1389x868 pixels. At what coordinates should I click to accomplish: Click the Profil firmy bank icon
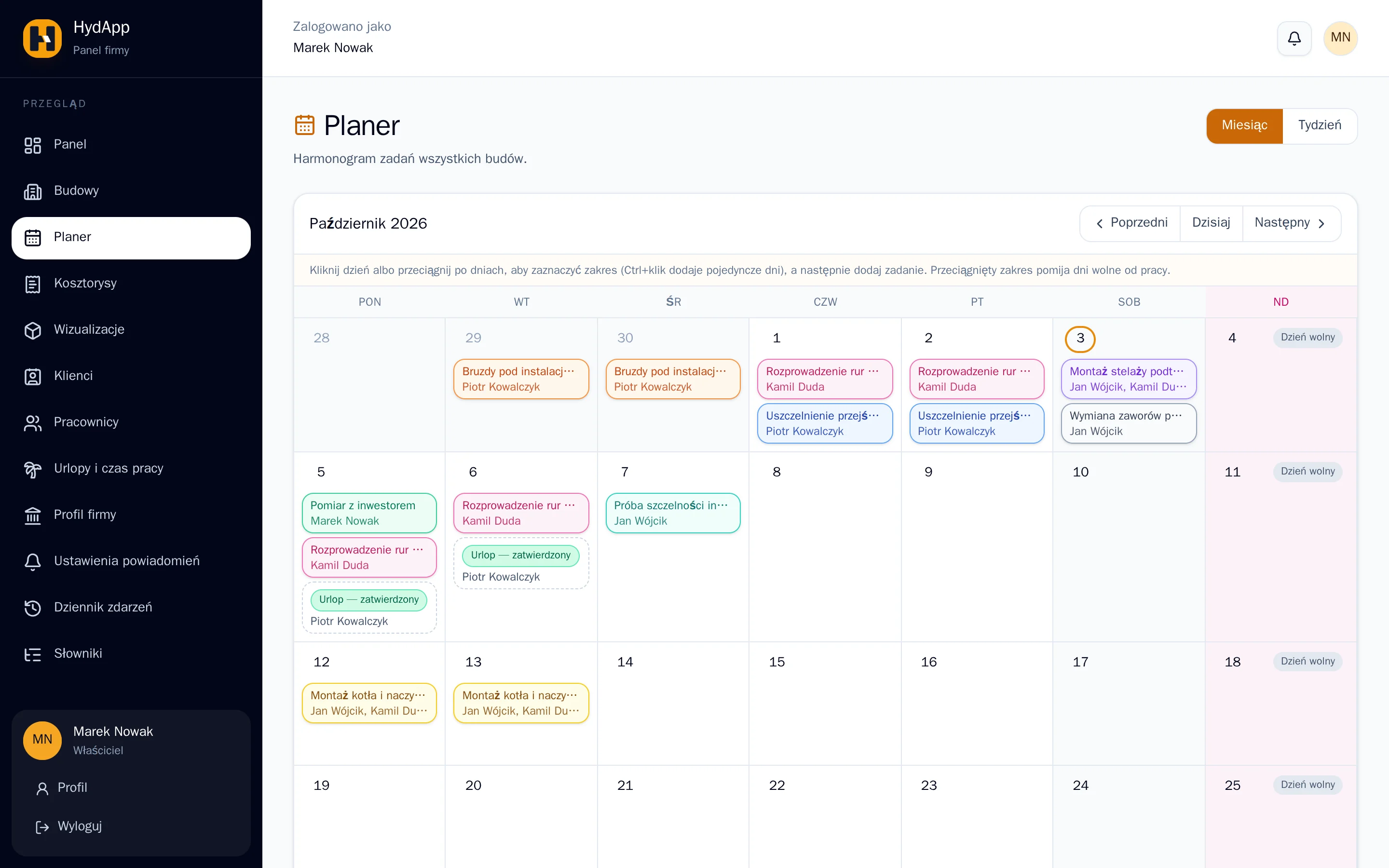(x=33, y=515)
